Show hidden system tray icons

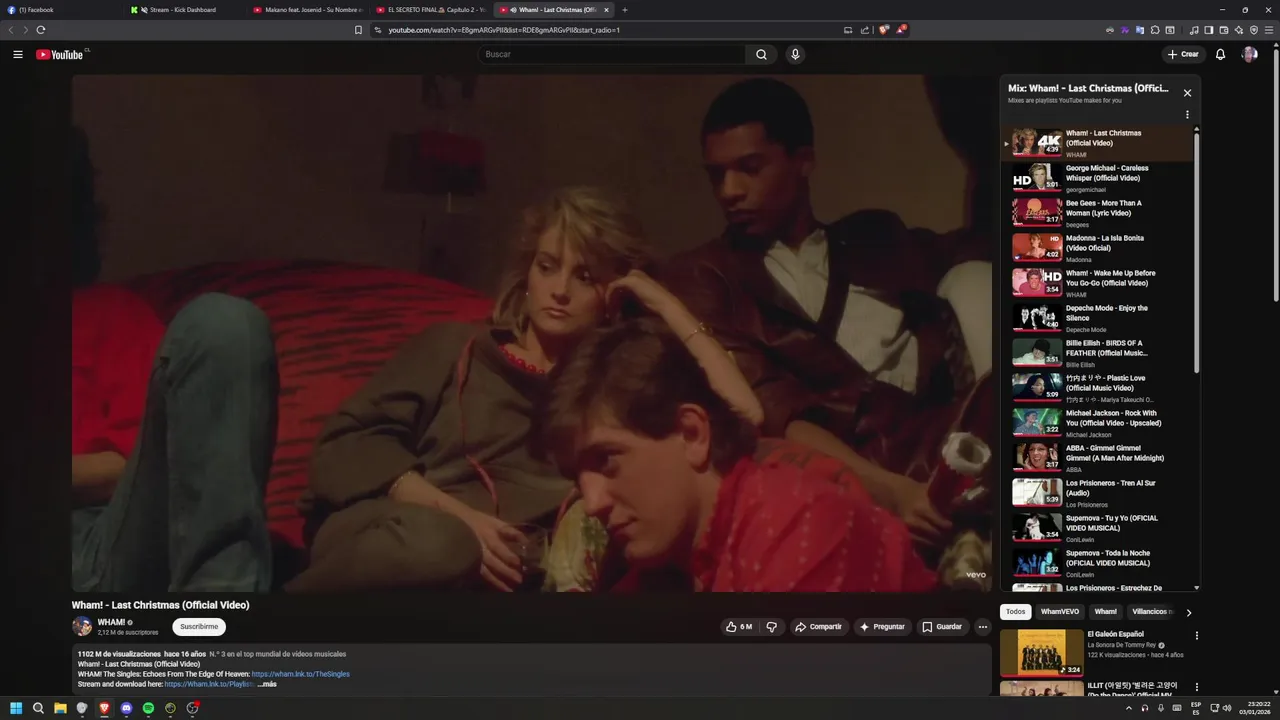1129,708
